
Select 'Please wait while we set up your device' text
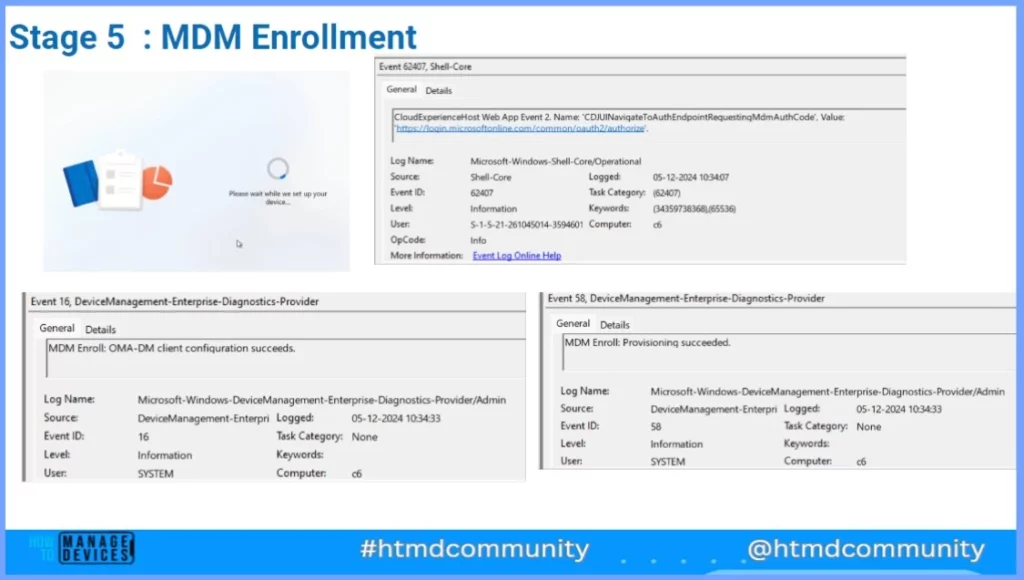pyautogui.click(x=278, y=197)
